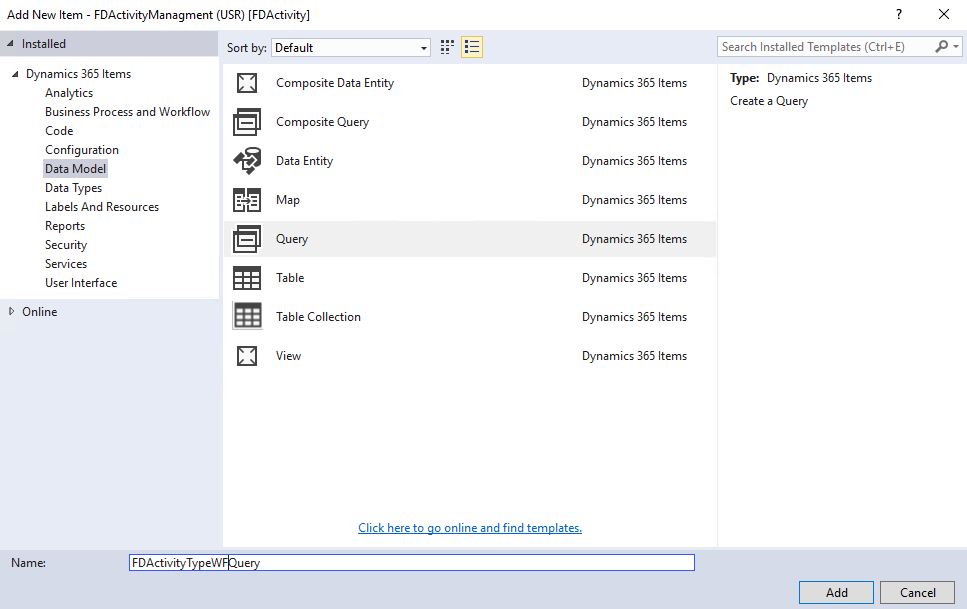
Task: Select the Composite Data Entity icon
Action: coord(247,83)
